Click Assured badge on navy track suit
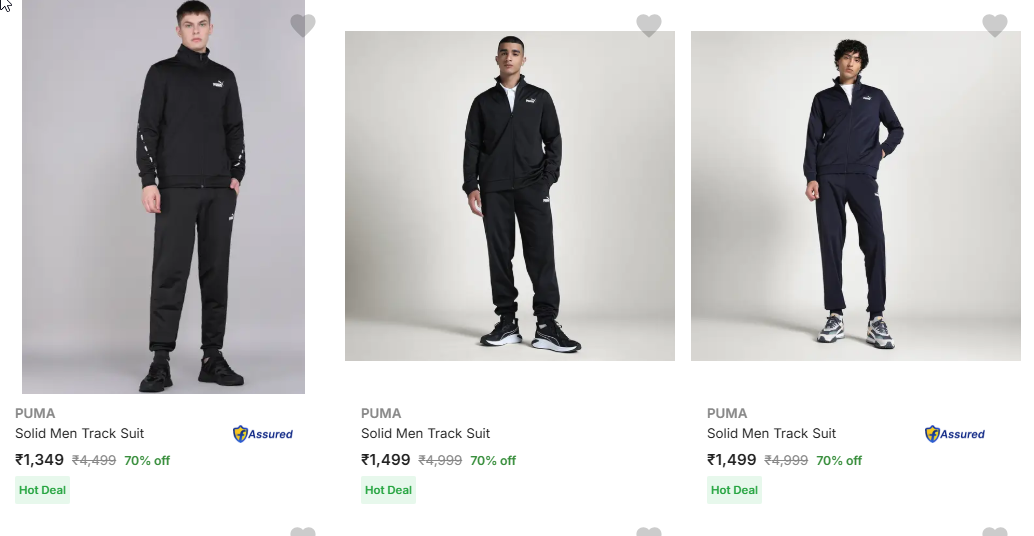Image resolution: width=1034 pixels, height=536 pixels. pos(955,434)
